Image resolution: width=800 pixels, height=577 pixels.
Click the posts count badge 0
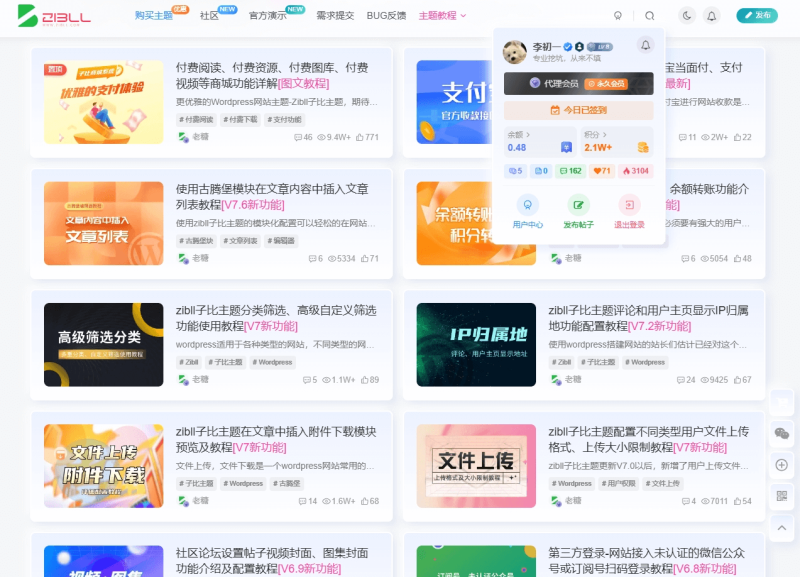[x=541, y=171]
